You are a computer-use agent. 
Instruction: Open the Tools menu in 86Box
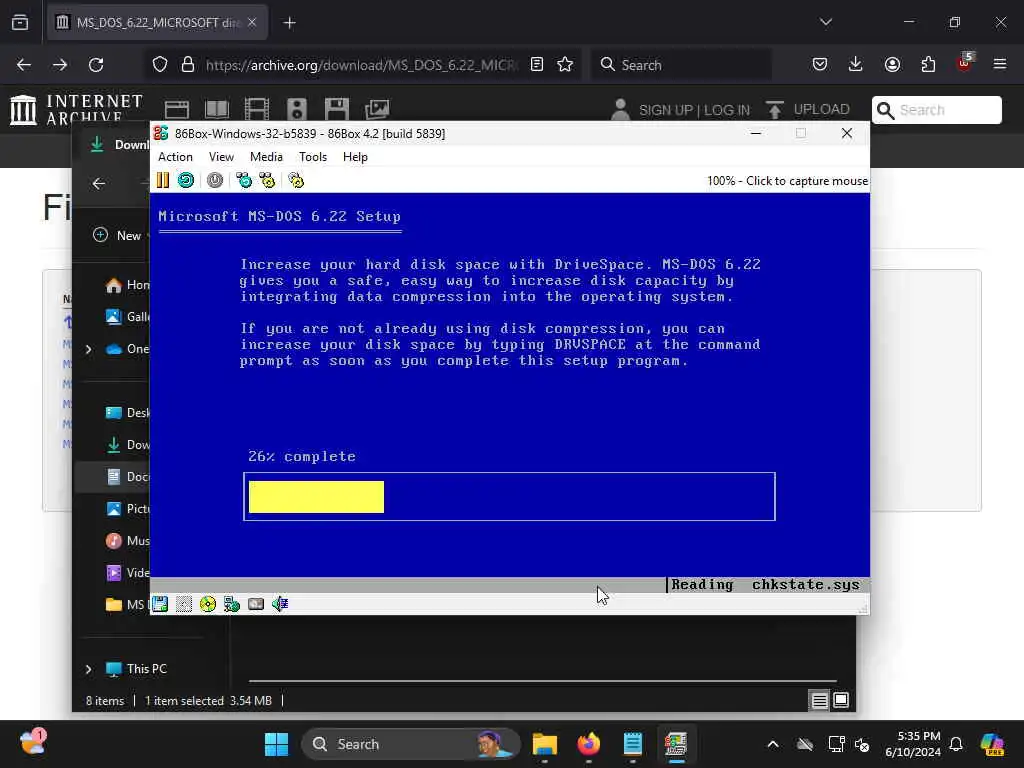[x=313, y=157]
